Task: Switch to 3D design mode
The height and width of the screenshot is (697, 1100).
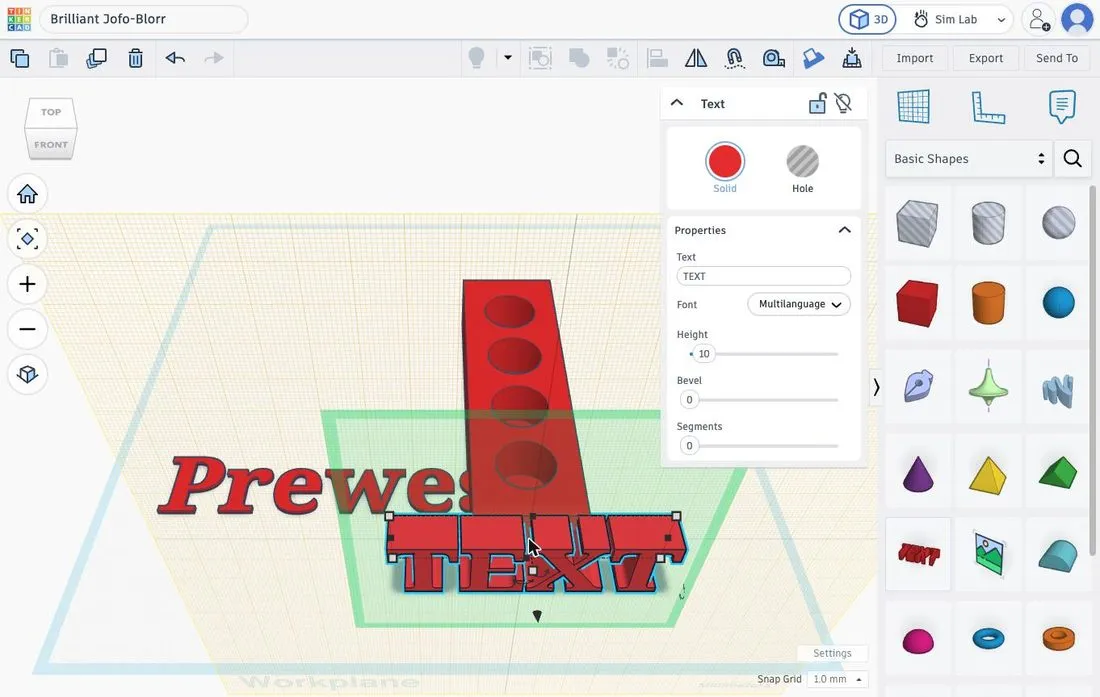Action: (x=868, y=20)
